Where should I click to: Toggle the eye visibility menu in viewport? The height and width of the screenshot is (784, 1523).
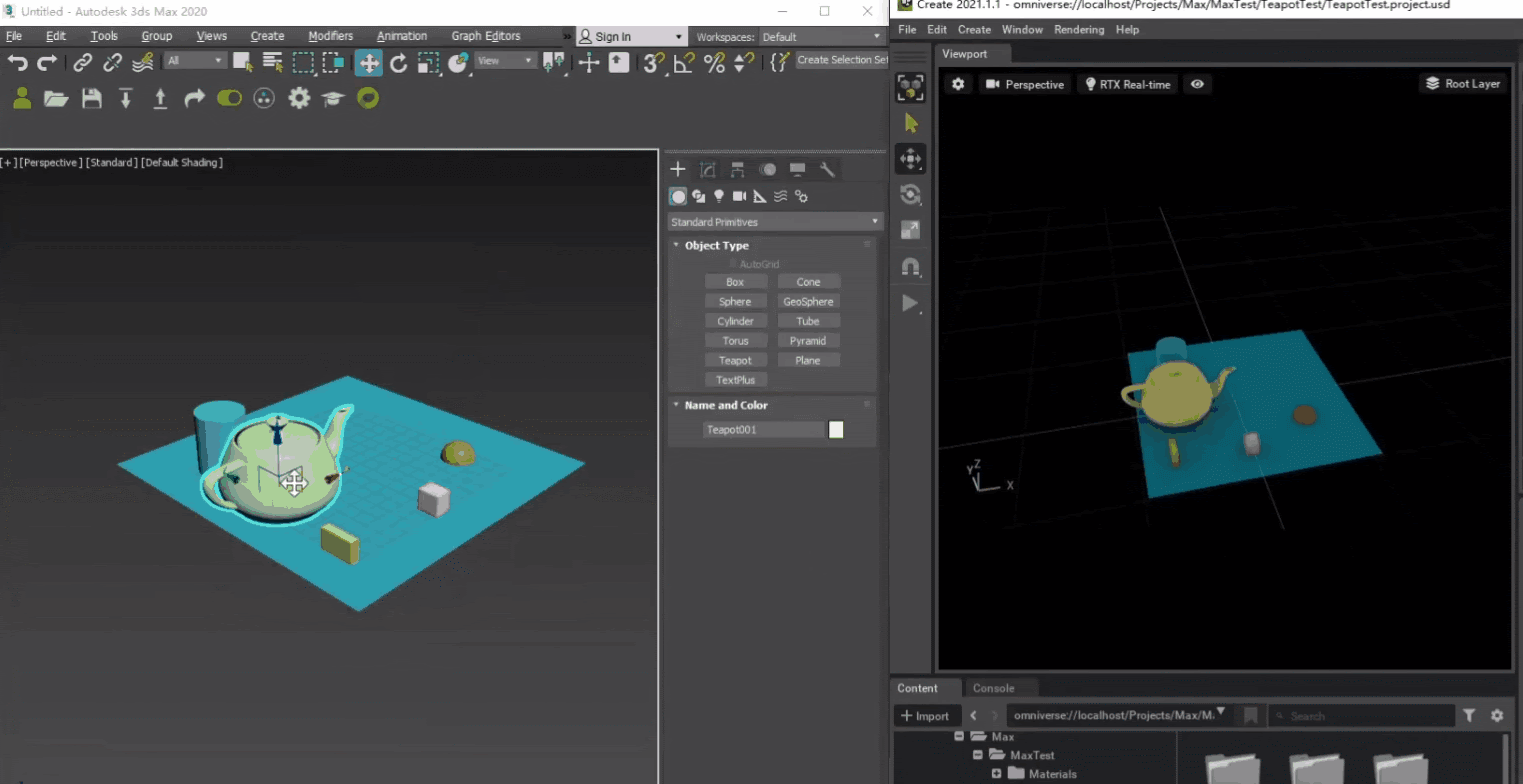pyautogui.click(x=1197, y=84)
